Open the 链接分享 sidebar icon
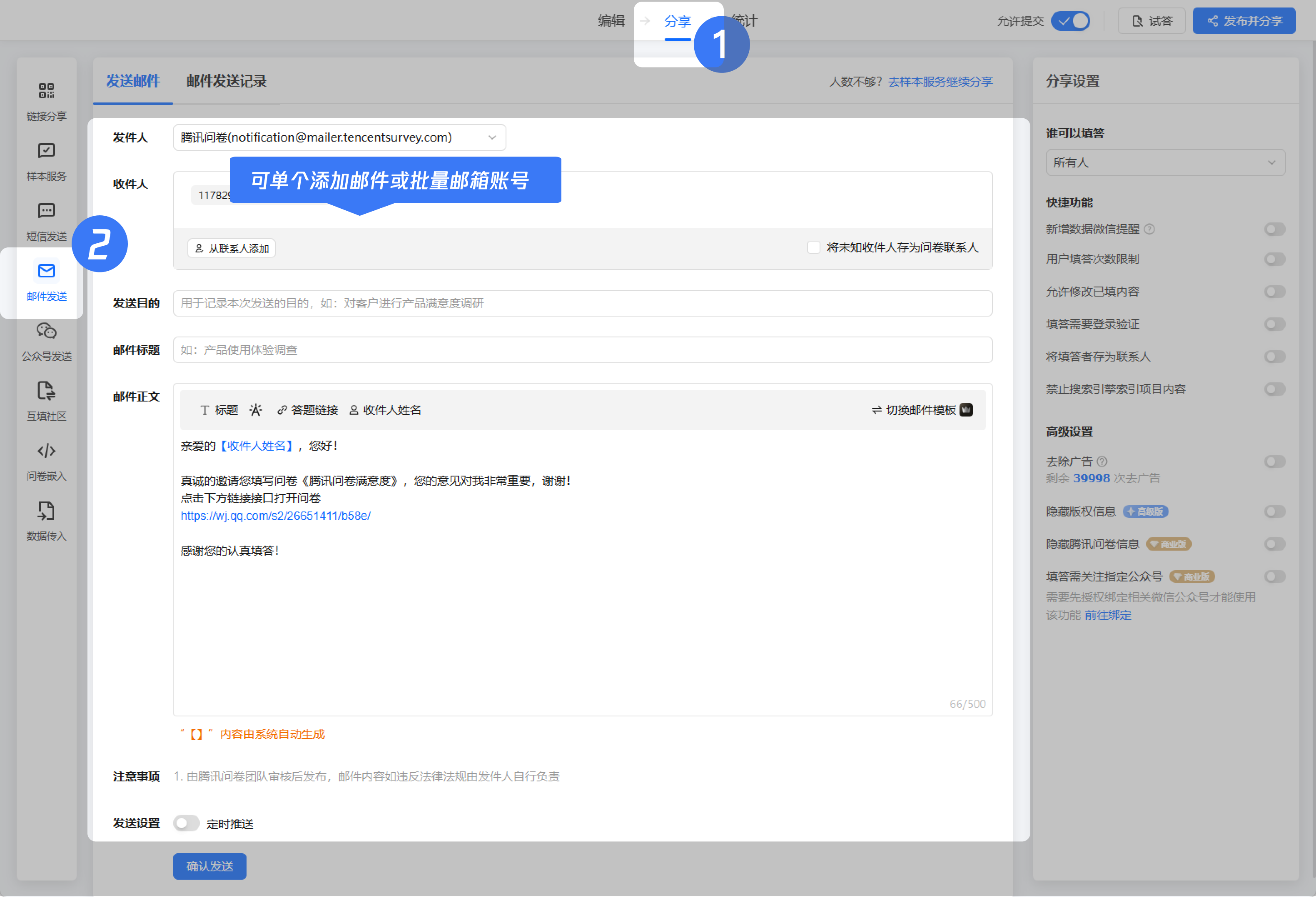The width and height of the screenshot is (1316, 898). point(46,91)
